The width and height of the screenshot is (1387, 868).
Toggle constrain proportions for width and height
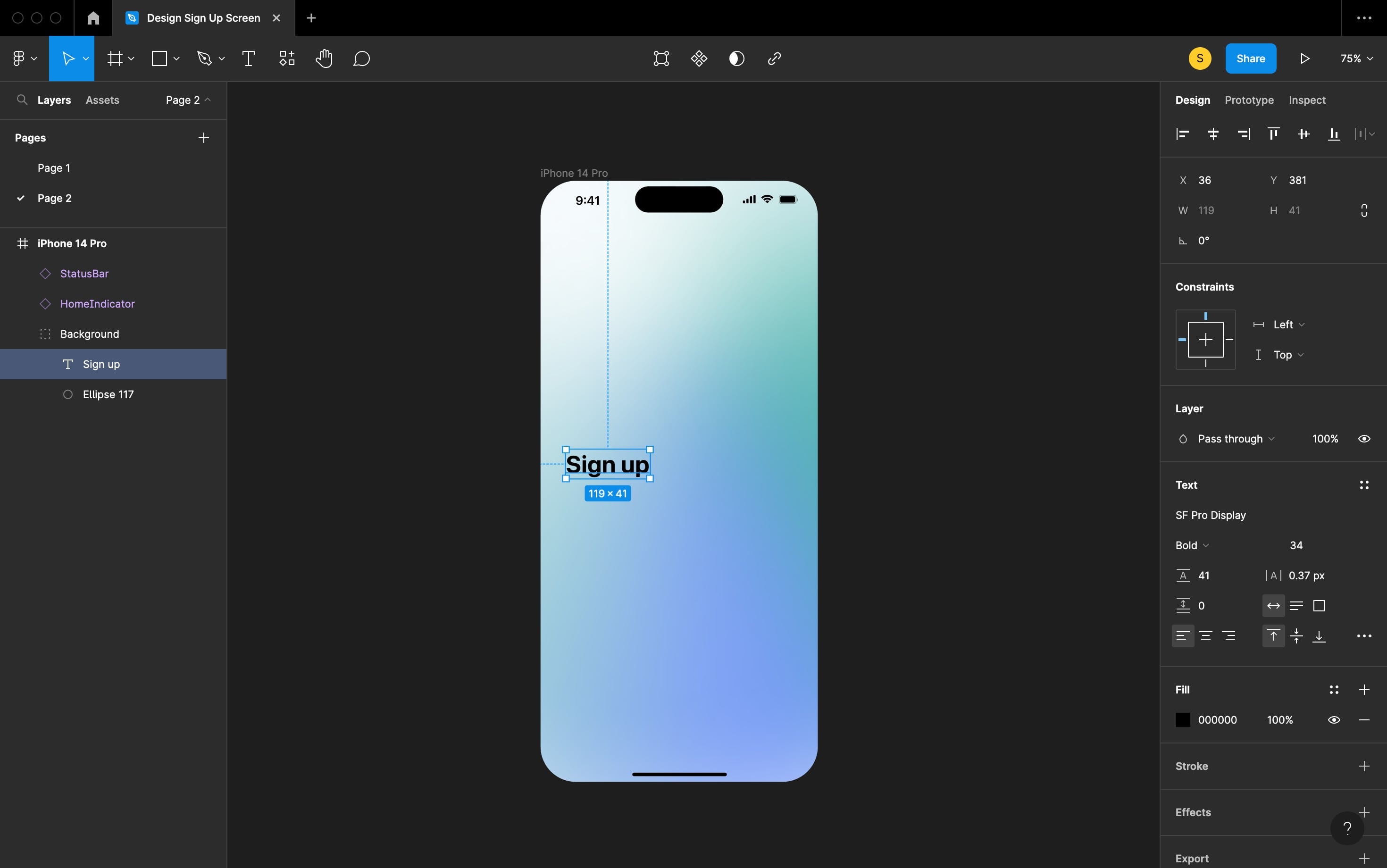[1363, 210]
